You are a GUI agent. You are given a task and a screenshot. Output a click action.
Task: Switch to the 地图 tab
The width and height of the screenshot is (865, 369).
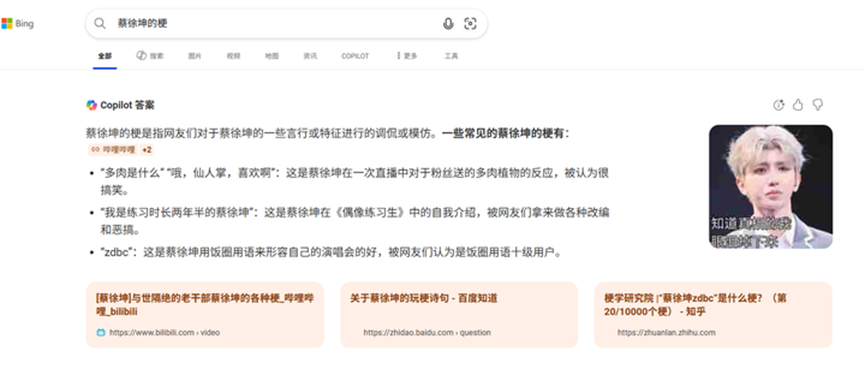click(271, 56)
